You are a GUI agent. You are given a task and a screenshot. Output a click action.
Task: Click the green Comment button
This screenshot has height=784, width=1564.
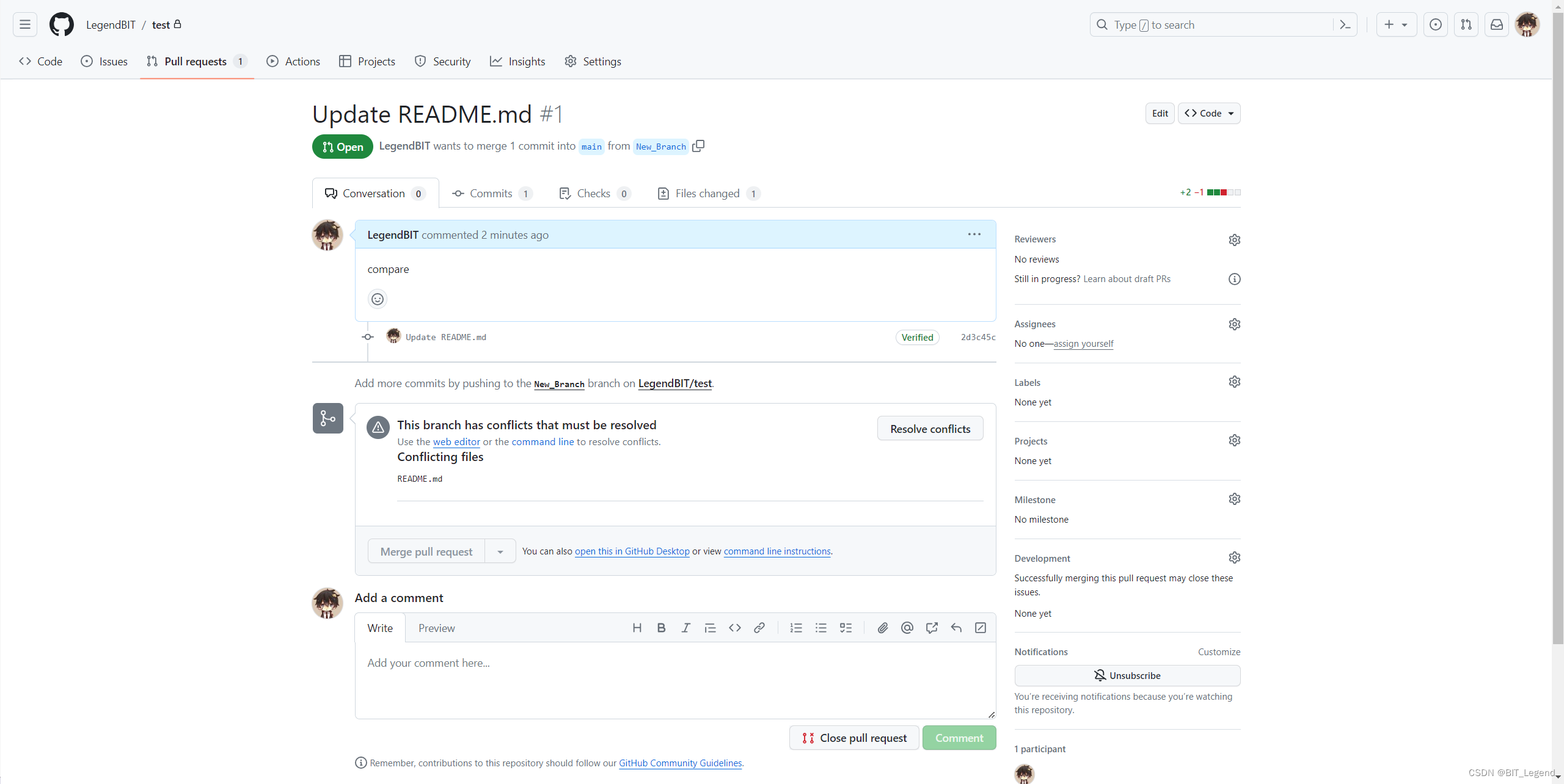point(959,738)
